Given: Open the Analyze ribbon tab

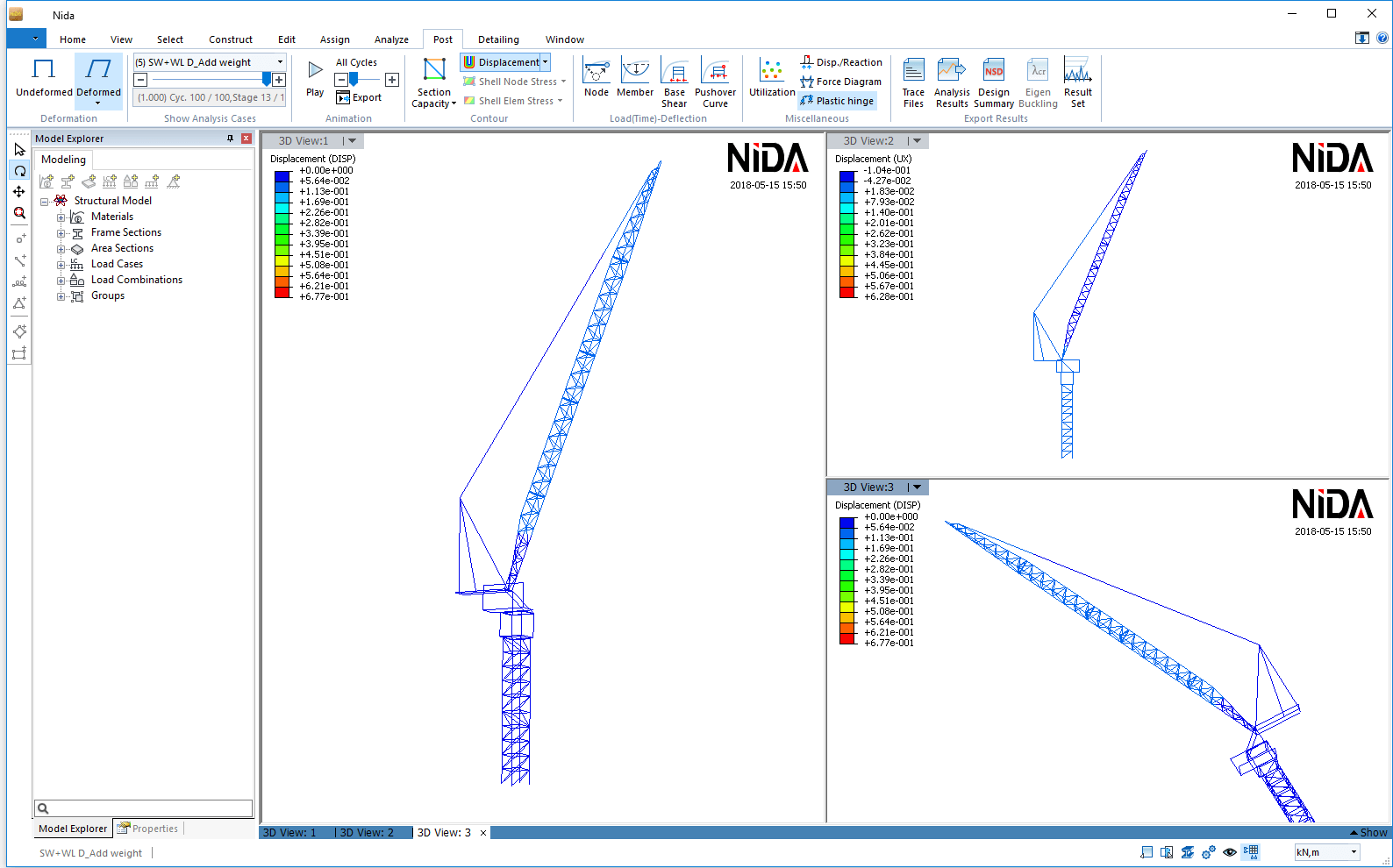Looking at the screenshot, I should (391, 39).
